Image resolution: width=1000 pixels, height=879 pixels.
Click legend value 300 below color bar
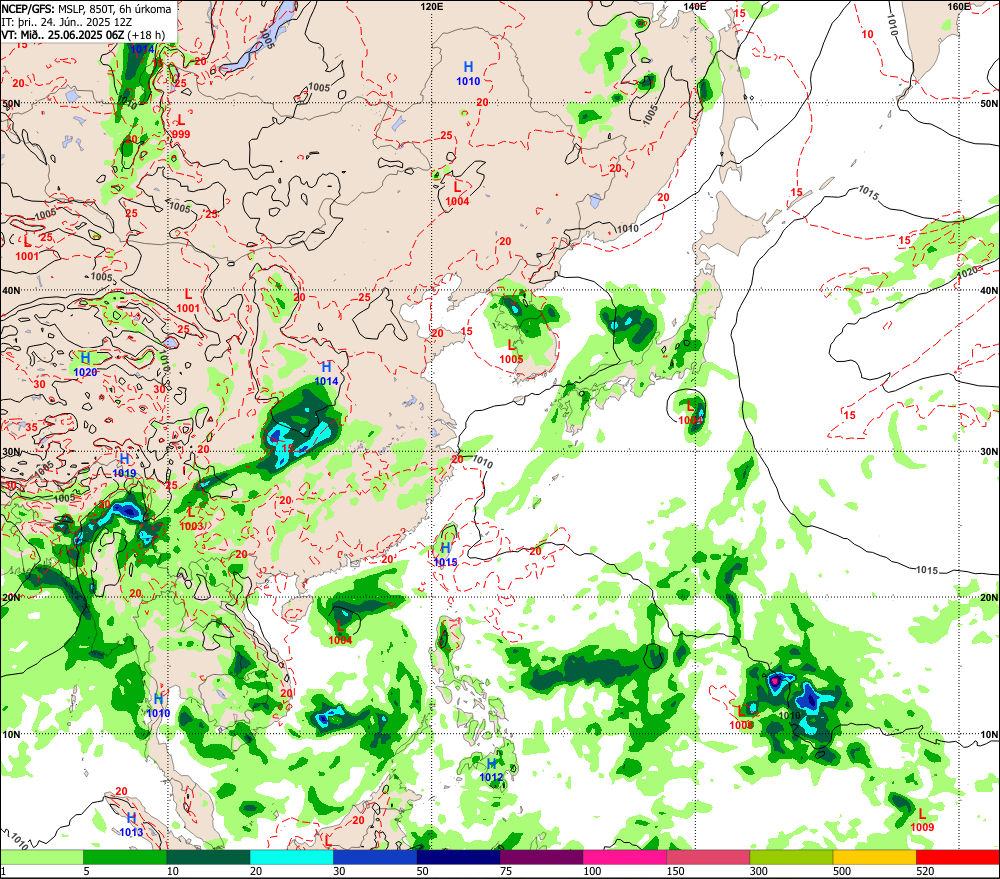pyautogui.click(x=758, y=871)
